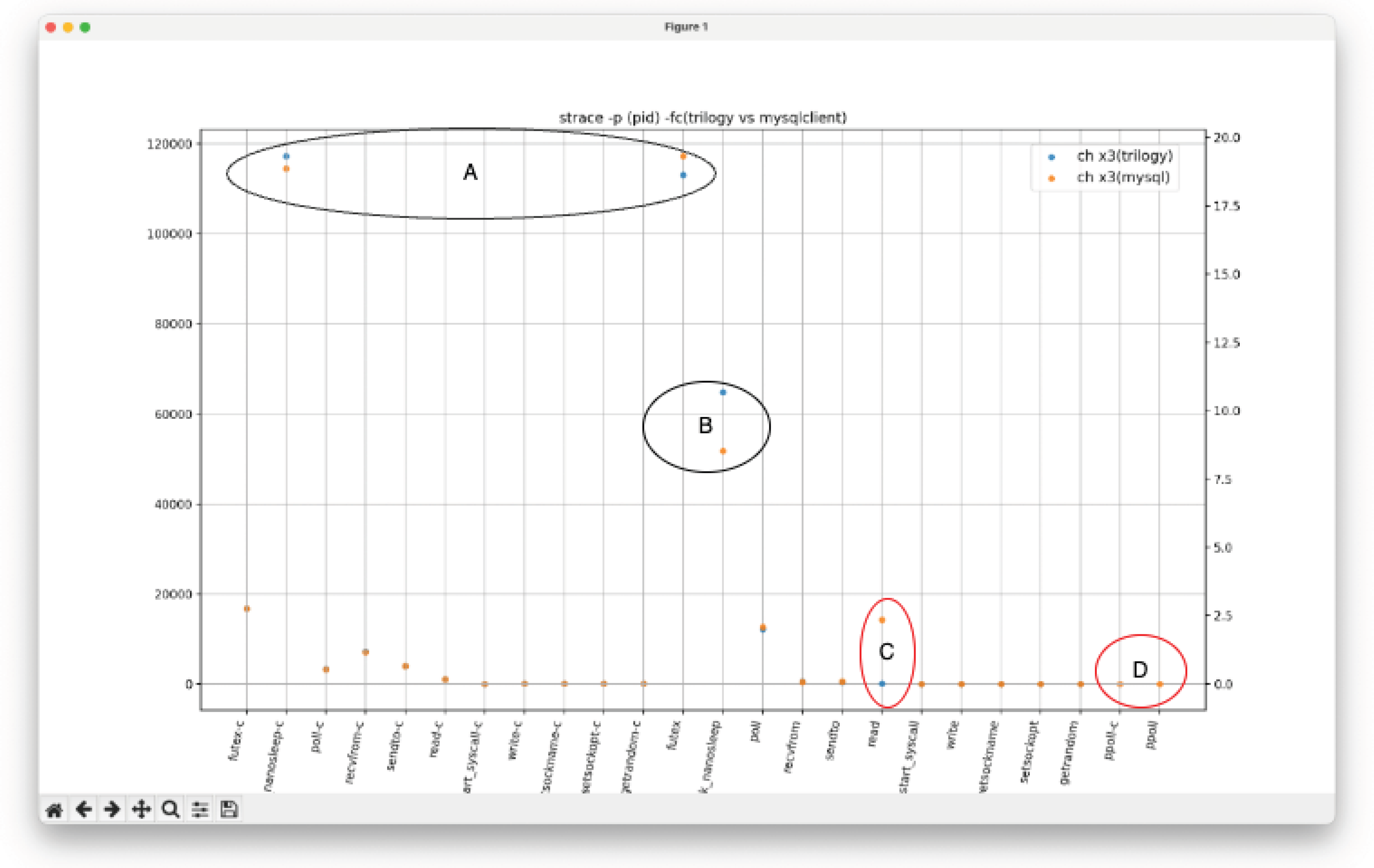The height and width of the screenshot is (868, 1374).
Task: Click the orange legend marker dot
Action: (1052, 178)
